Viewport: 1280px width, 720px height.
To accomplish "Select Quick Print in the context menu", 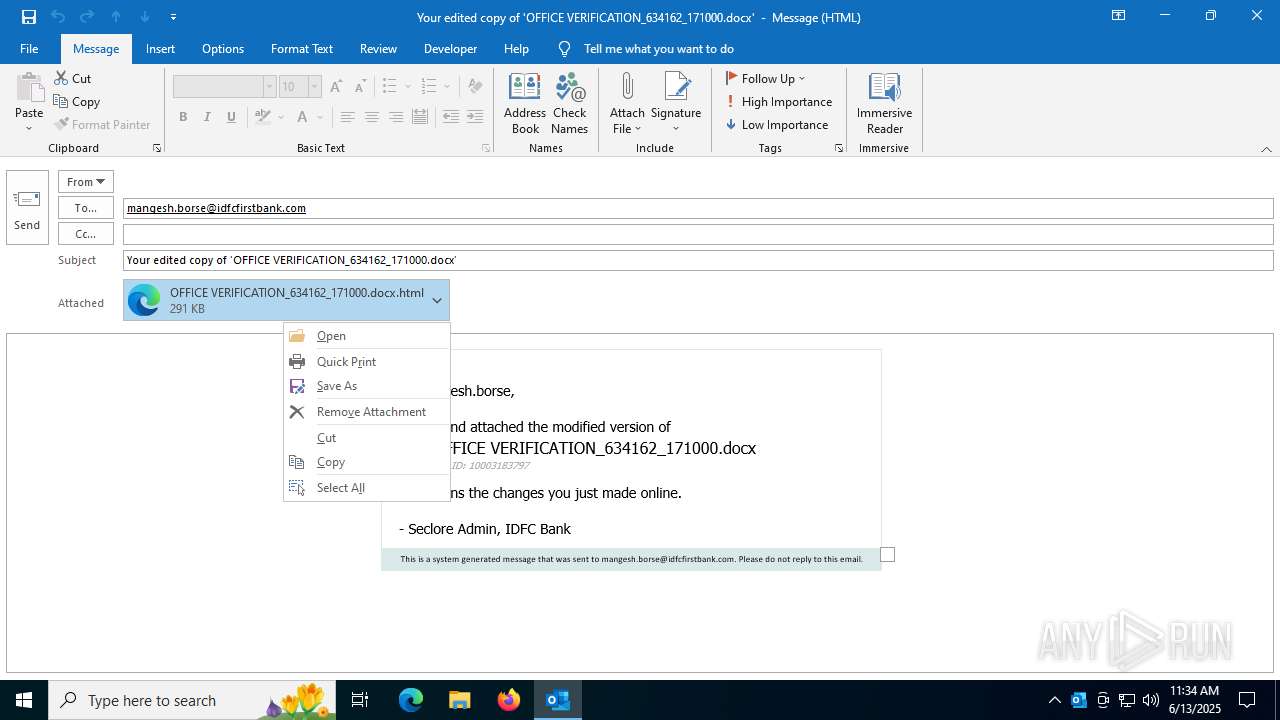I will coord(367,361).
